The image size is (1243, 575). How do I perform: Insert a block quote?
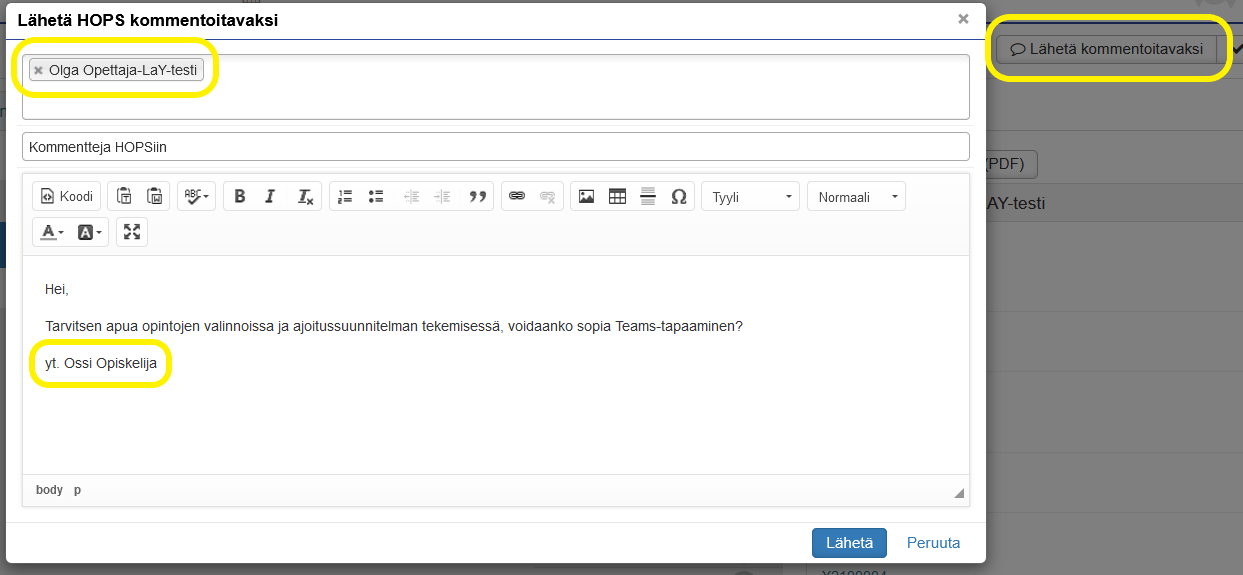(477, 196)
